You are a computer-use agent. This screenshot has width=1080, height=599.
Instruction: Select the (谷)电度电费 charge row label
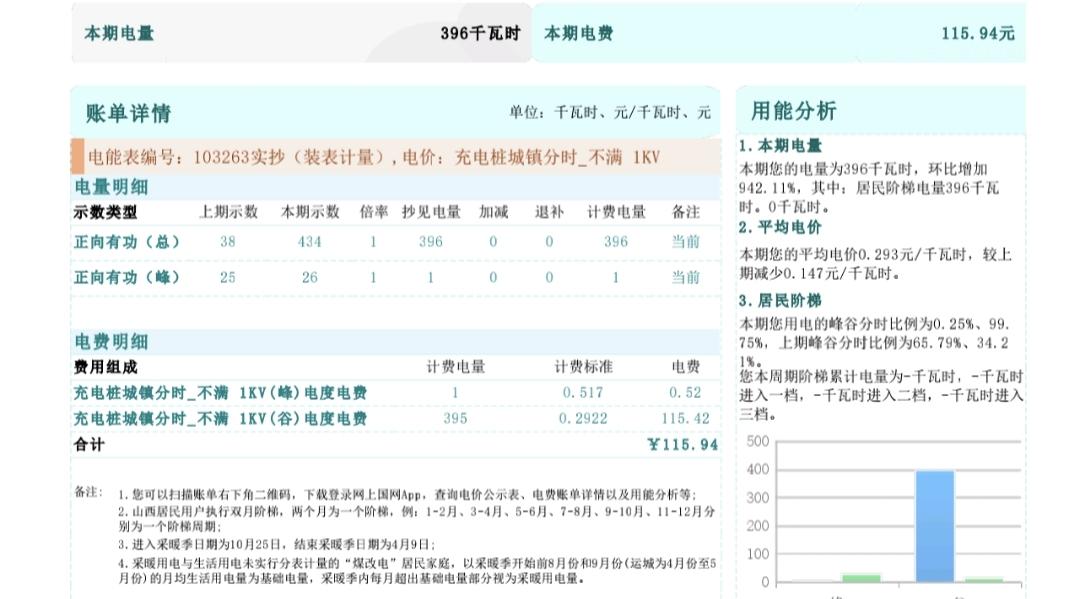point(220,419)
